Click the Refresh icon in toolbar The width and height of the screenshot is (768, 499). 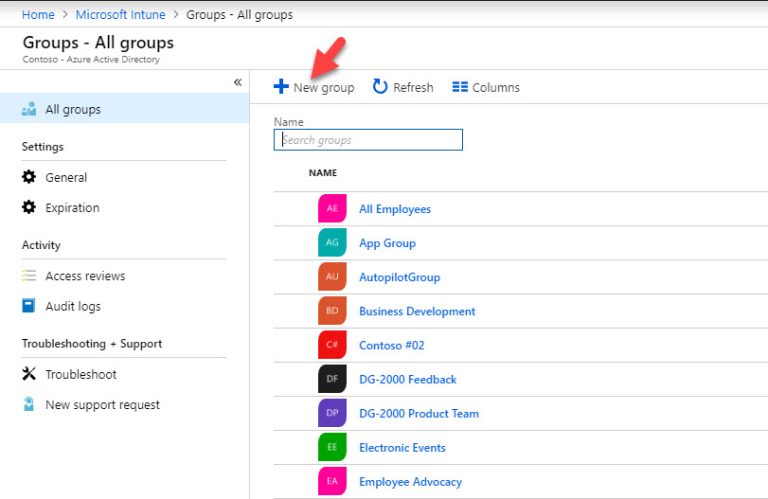click(380, 87)
